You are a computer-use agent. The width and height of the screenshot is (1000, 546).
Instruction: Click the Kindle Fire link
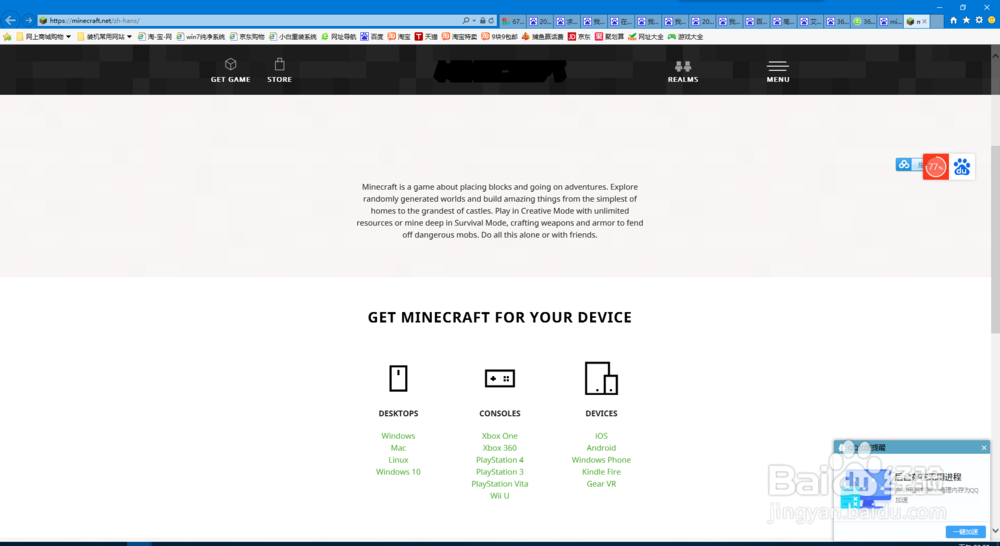(x=601, y=472)
